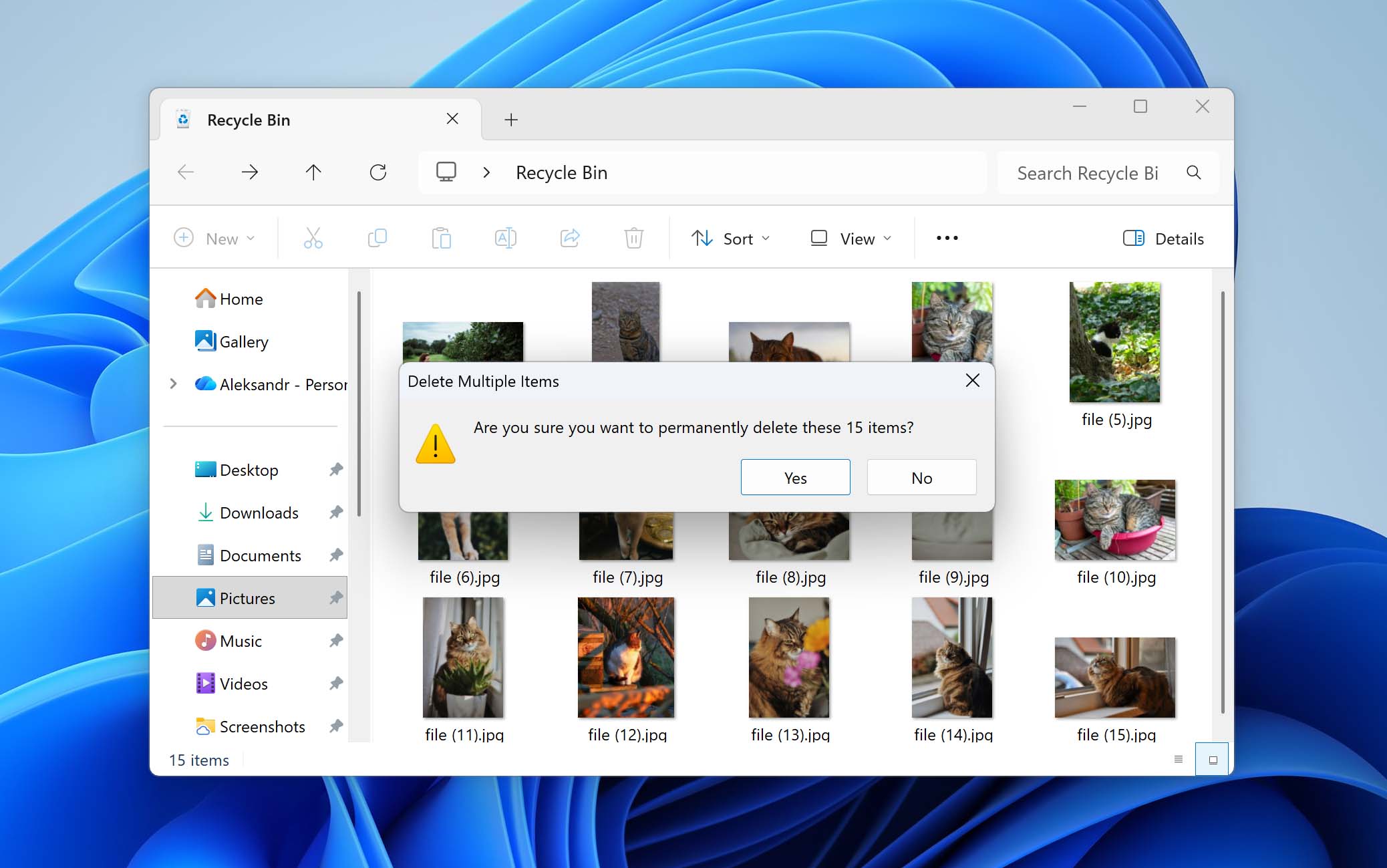
Task: Select the Recycle Bin tab
Action: click(x=249, y=120)
